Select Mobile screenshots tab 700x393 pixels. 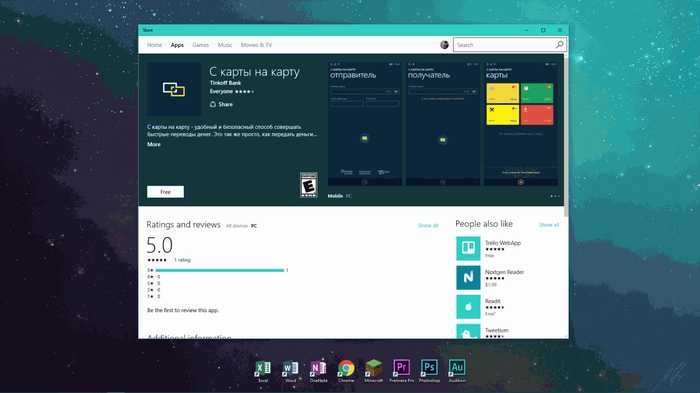[335, 196]
